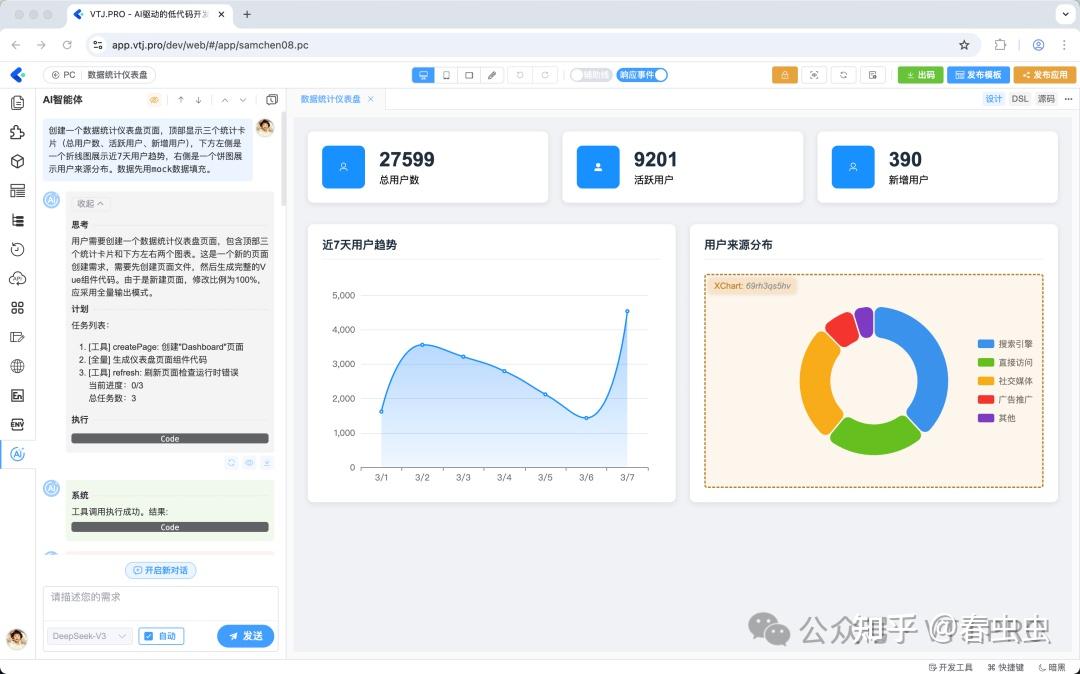Image resolution: width=1080 pixels, height=674 pixels.
Task: Toggle the 辅助线 guidelines switch
Action: pyautogui.click(x=590, y=75)
